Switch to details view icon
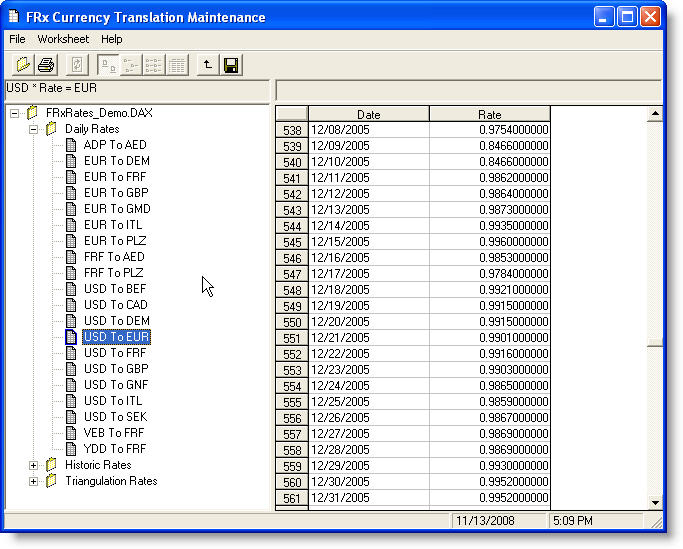This screenshot has width=683, height=549. pyautogui.click(x=177, y=65)
